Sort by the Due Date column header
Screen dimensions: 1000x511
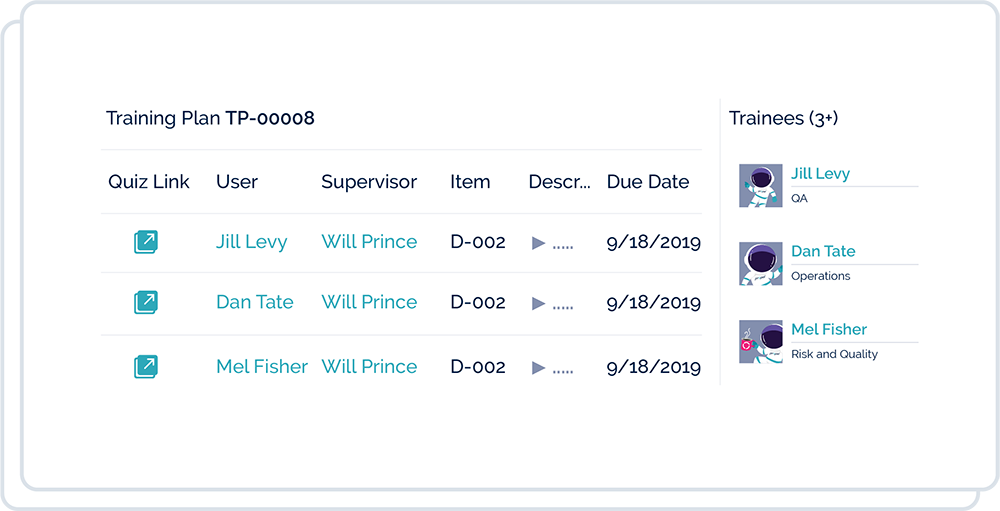coord(648,182)
